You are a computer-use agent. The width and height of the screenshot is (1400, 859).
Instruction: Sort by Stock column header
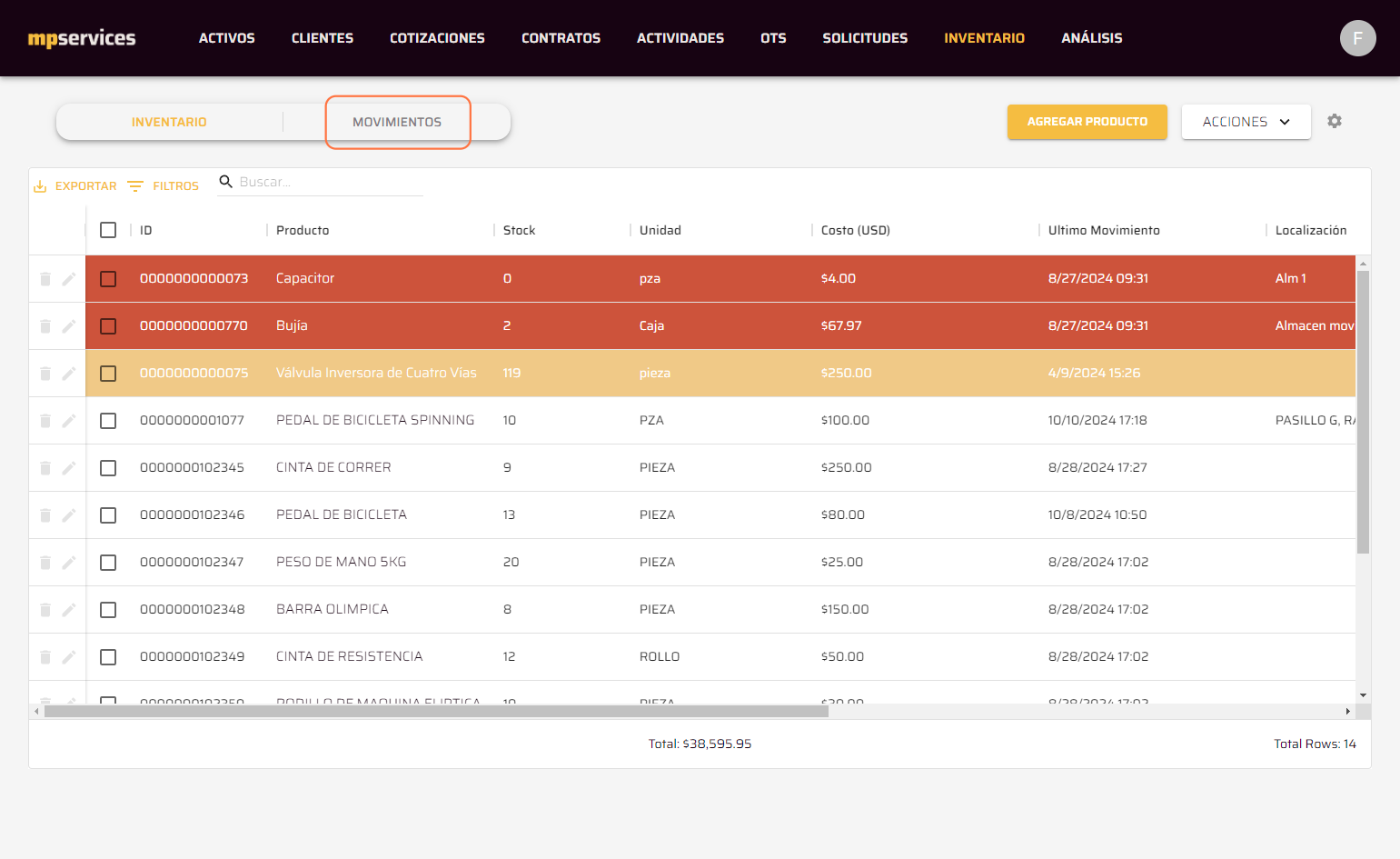[x=520, y=230]
